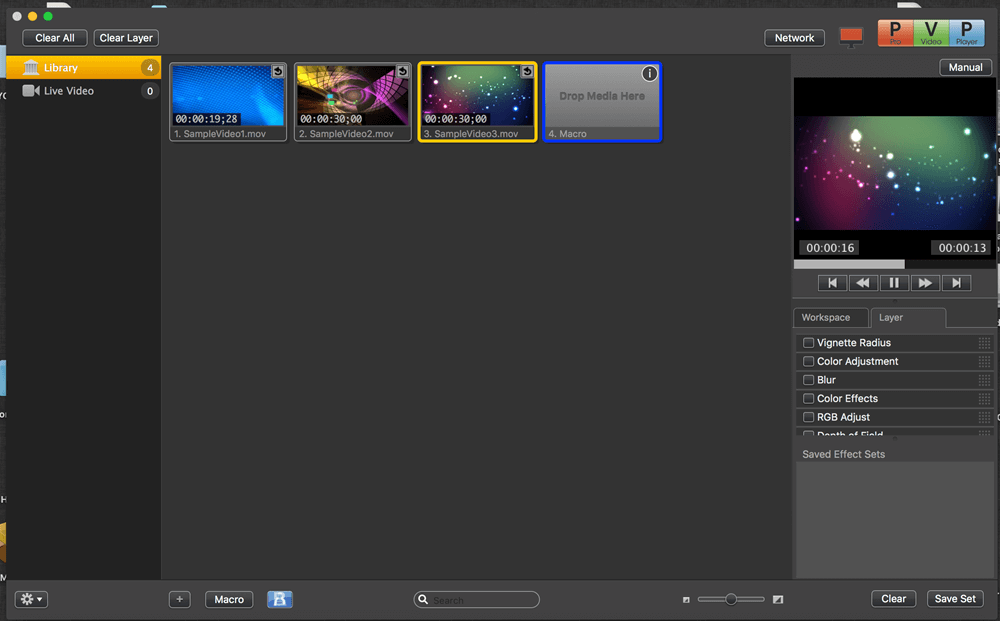This screenshot has height=621, width=1000.
Task: Click loop icon on SampleVideo1.mov thumbnail
Action: (278, 71)
